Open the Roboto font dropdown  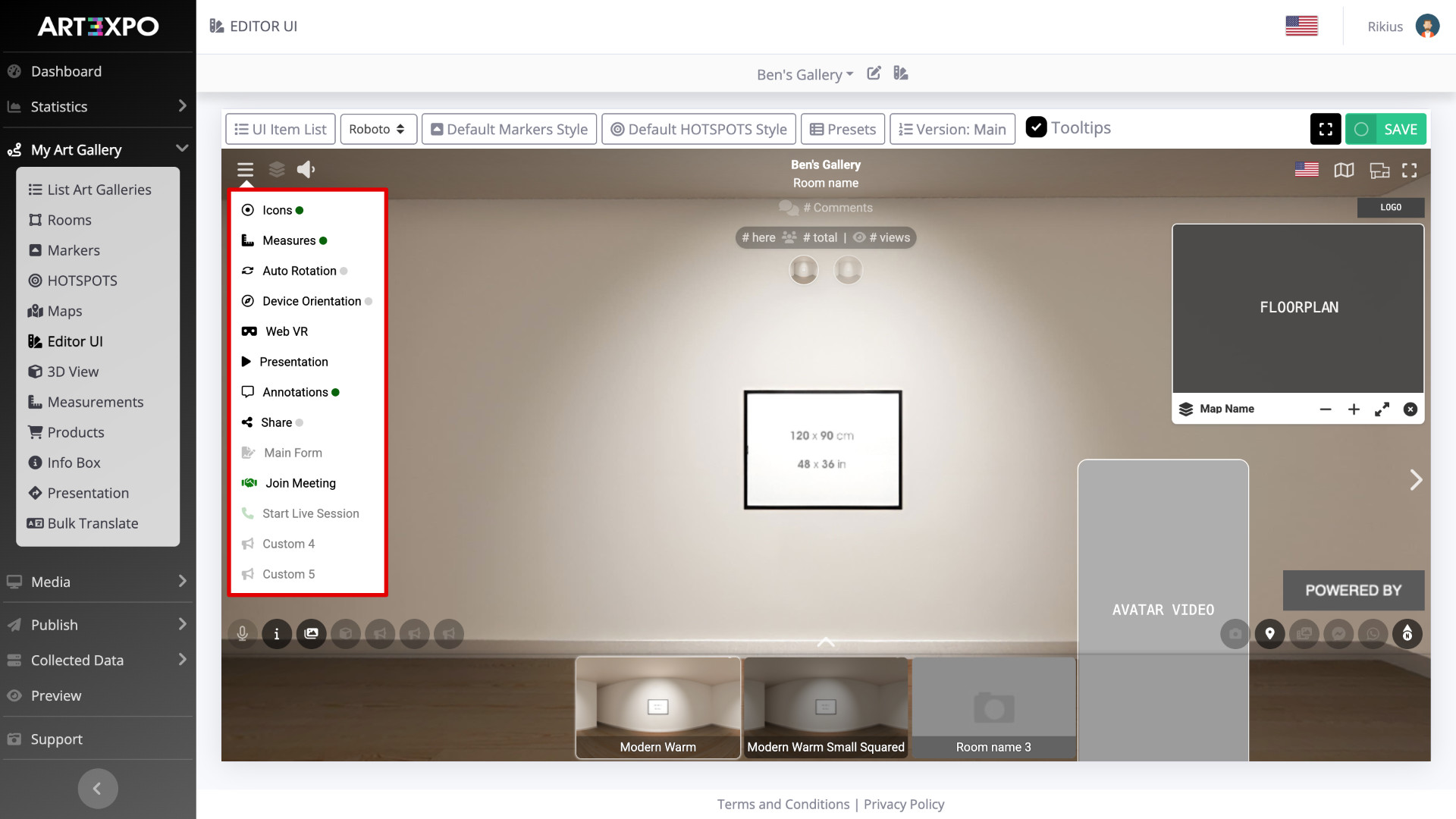pyautogui.click(x=378, y=129)
